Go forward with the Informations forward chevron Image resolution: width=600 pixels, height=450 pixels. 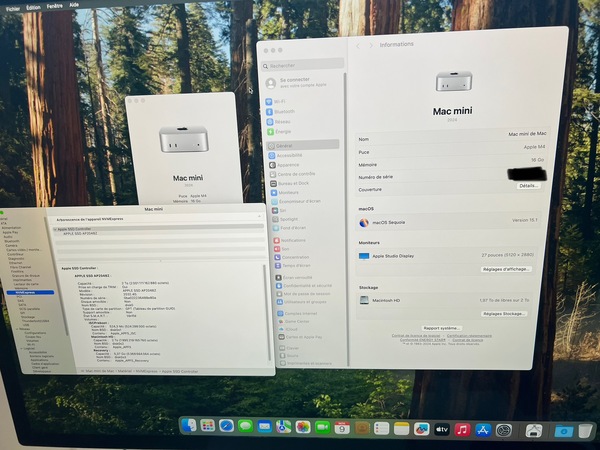[x=370, y=45]
